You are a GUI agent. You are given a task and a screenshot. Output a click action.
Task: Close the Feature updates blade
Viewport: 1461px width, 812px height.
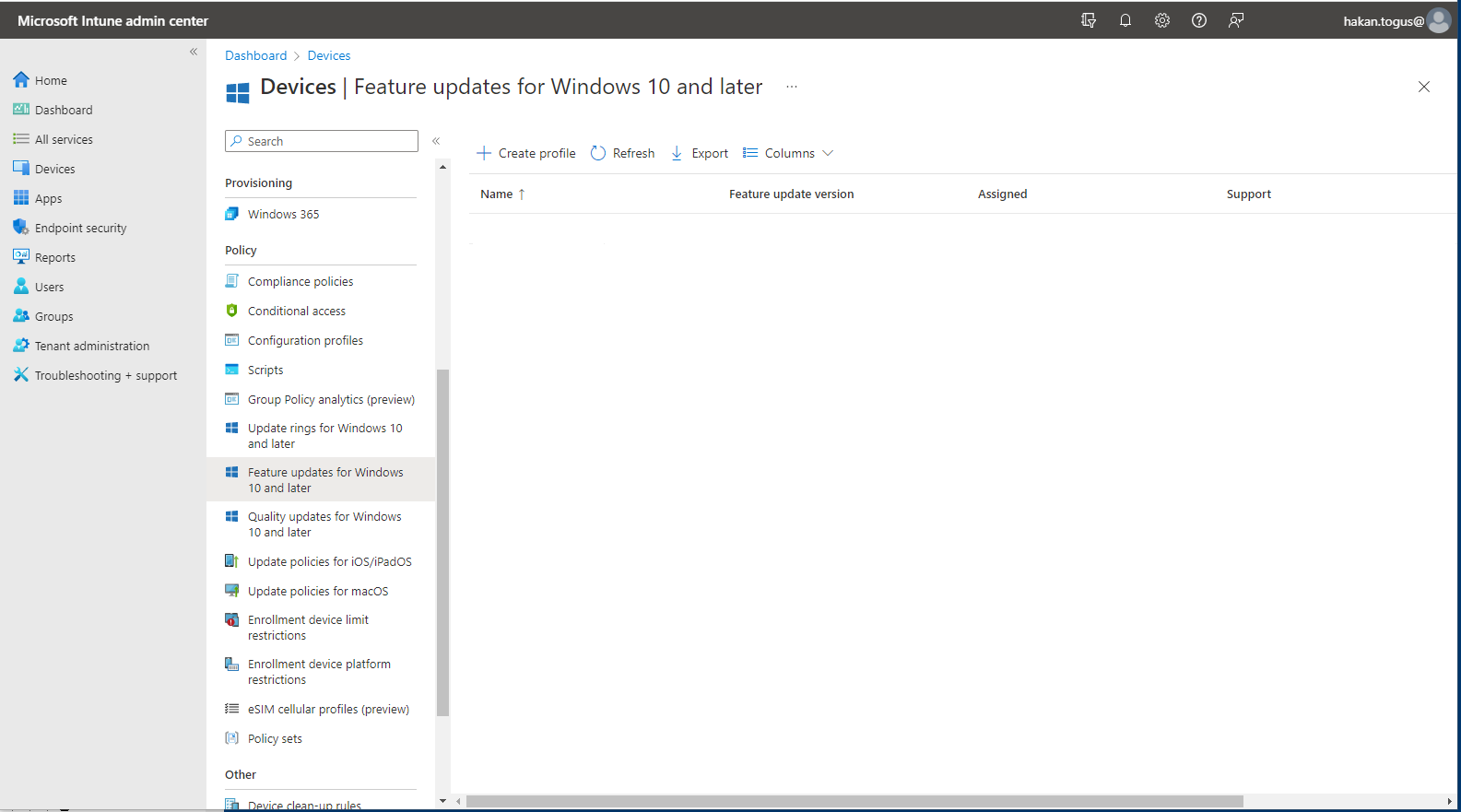(1424, 87)
